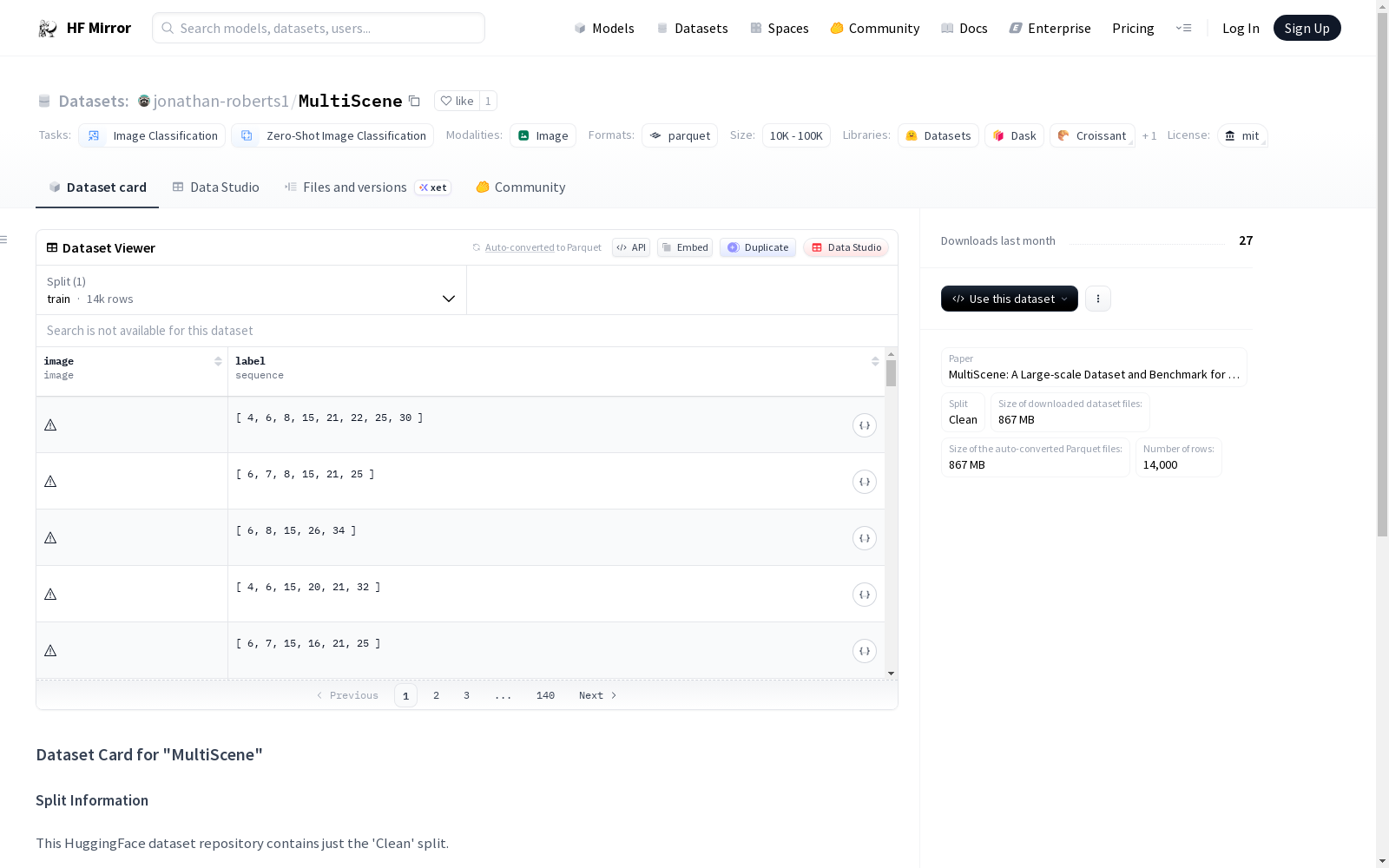Select the Image modality tag
Viewport: 1389px width, 868px height.
(x=543, y=135)
